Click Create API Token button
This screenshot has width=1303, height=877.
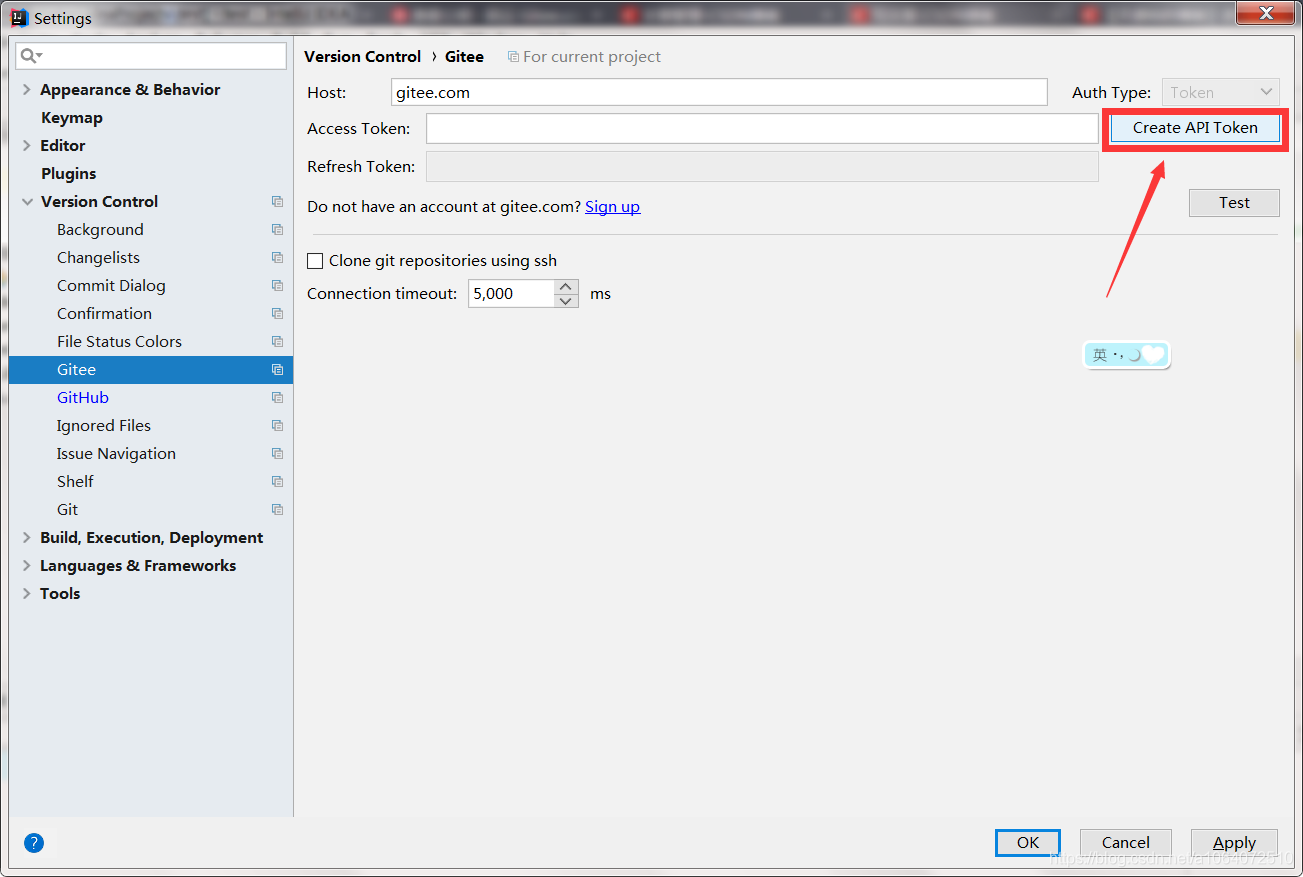[x=1195, y=128]
